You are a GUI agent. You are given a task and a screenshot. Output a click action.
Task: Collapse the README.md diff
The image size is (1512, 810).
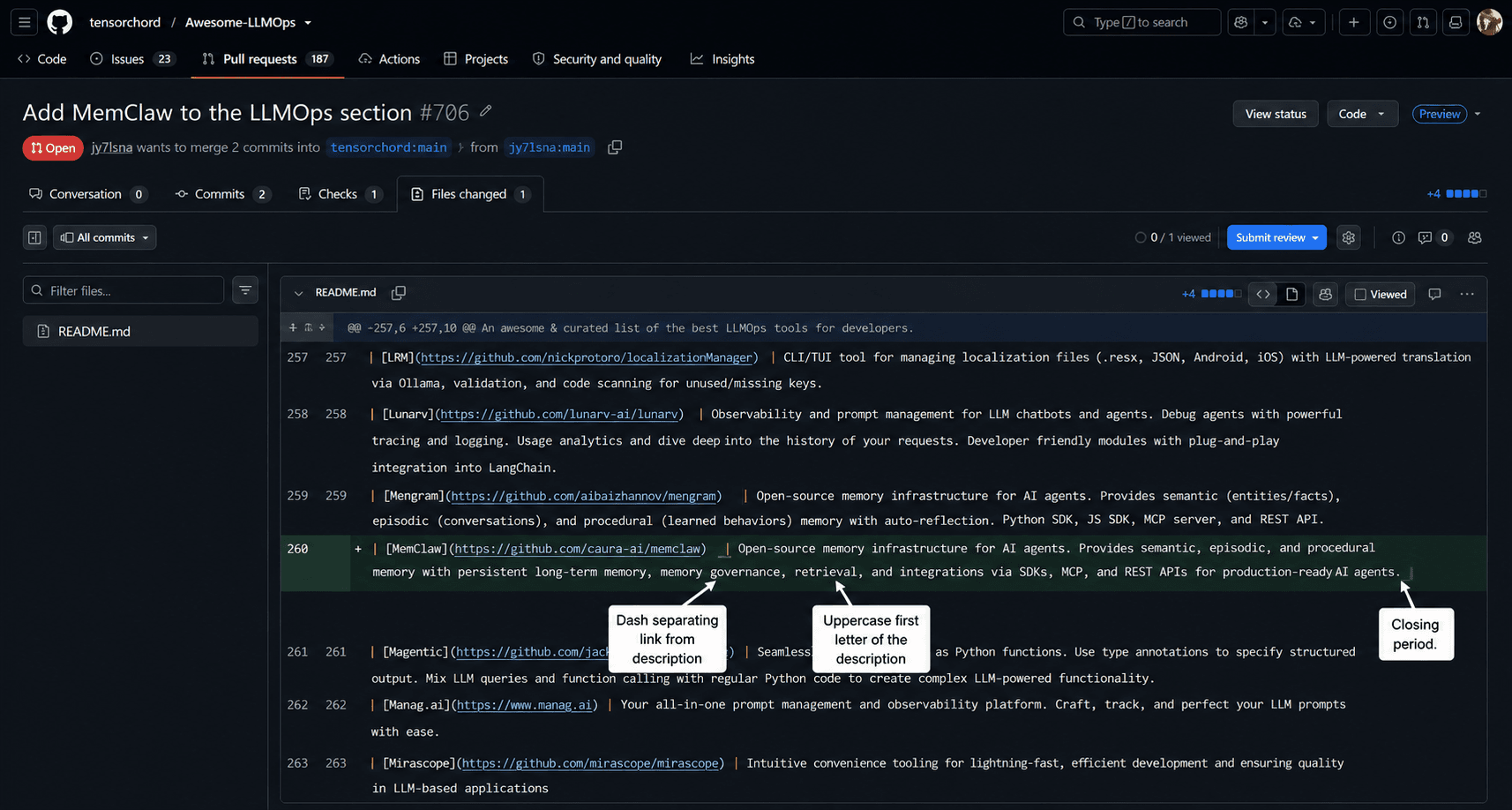point(298,293)
